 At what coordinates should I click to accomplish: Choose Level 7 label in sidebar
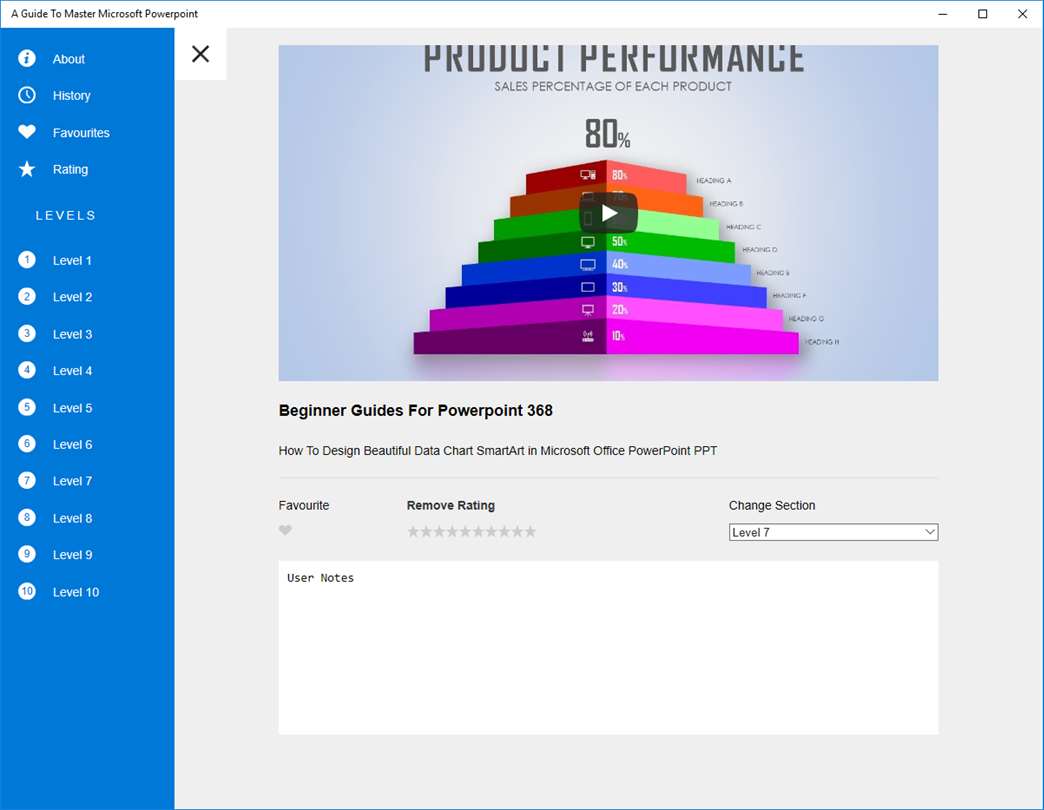pyautogui.click(x=73, y=481)
